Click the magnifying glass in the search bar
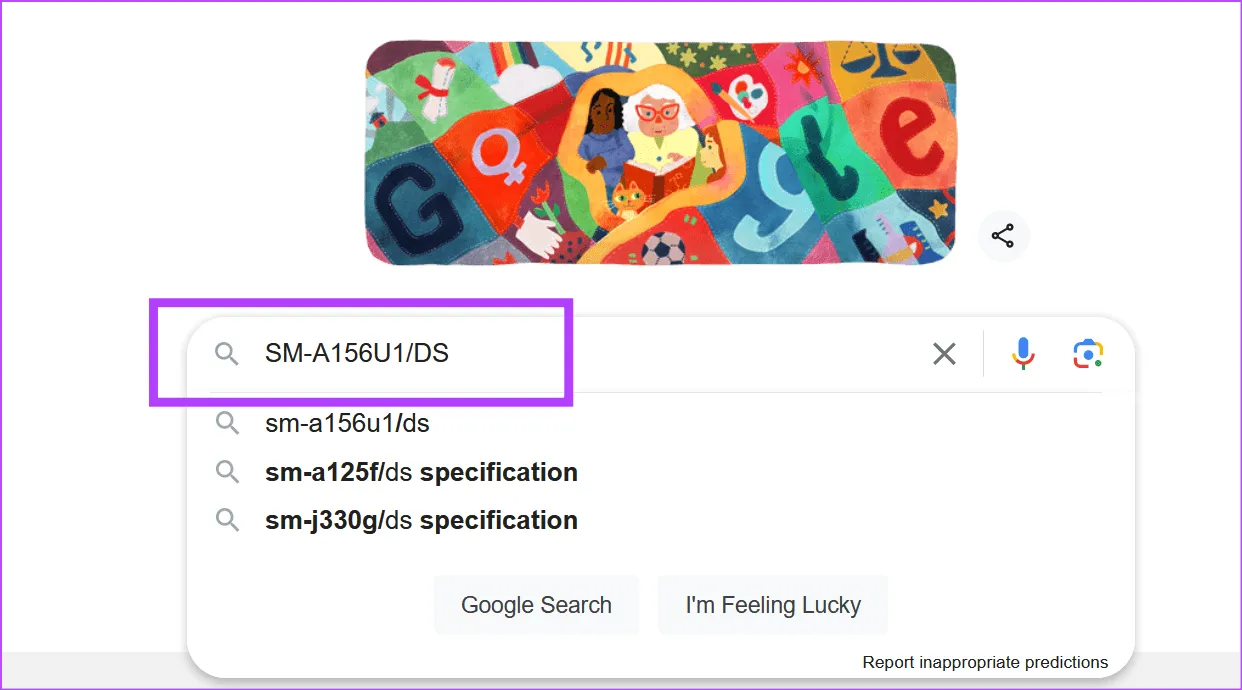This screenshot has height=690, width=1242. (x=226, y=353)
